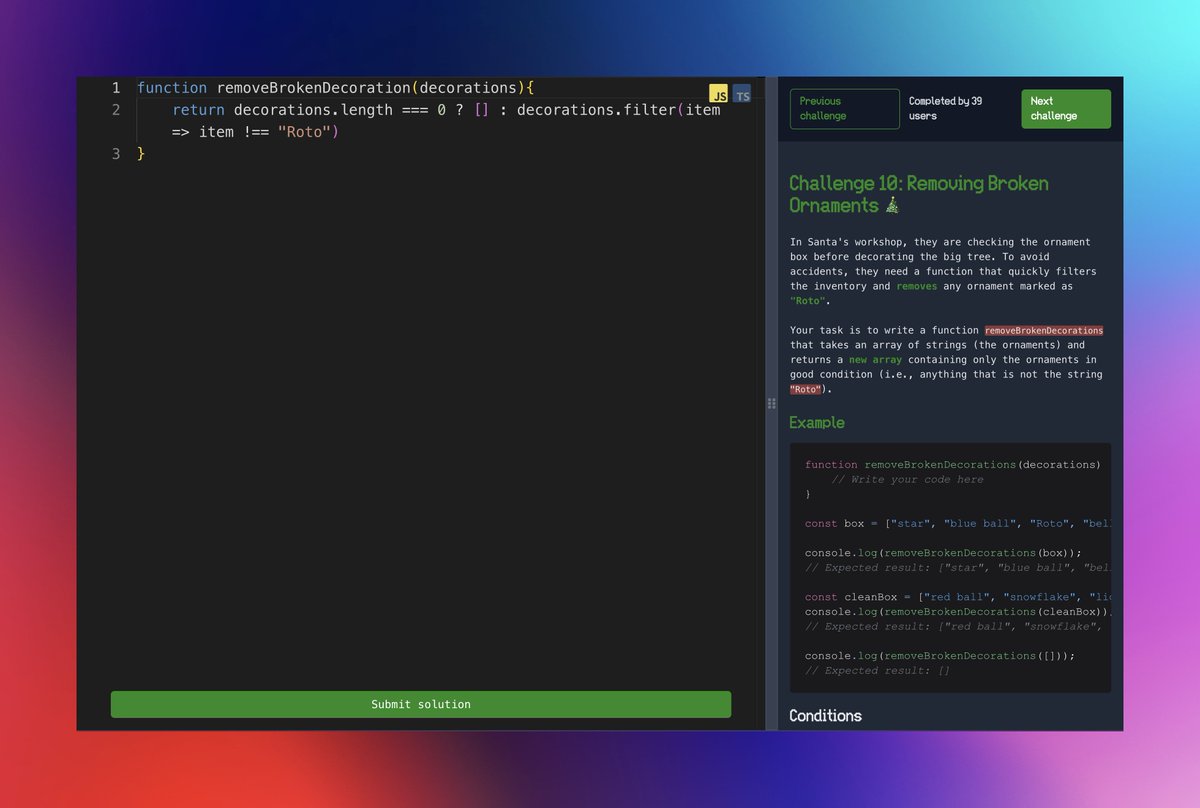1200x808 pixels.
Task: Click the 'const cleanBox' line in the example
Action: [x=957, y=597]
